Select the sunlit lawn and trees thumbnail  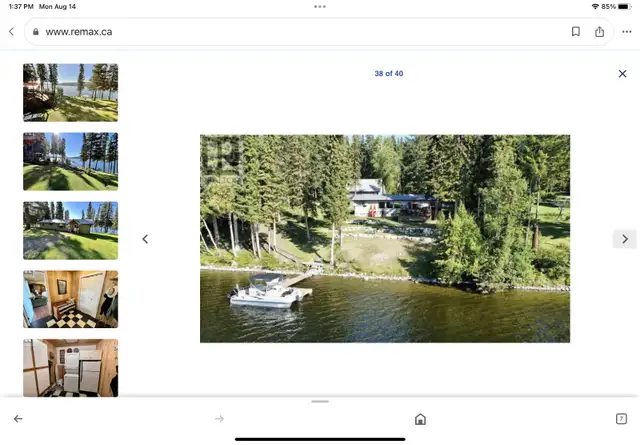(71, 162)
